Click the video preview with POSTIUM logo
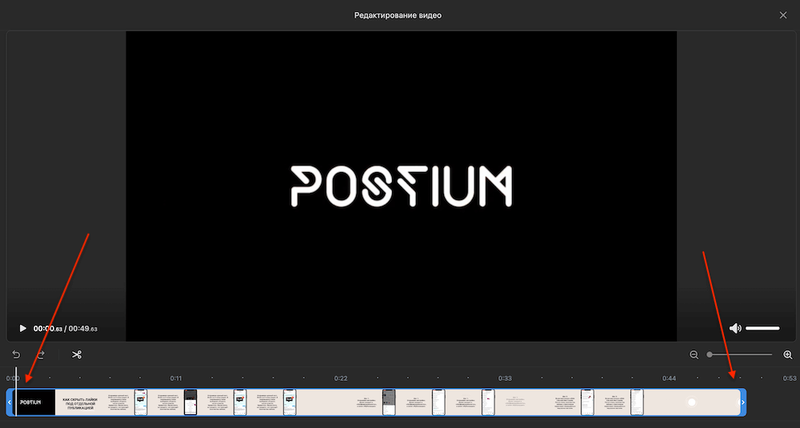The width and height of the screenshot is (800, 428). coord(401,186)
